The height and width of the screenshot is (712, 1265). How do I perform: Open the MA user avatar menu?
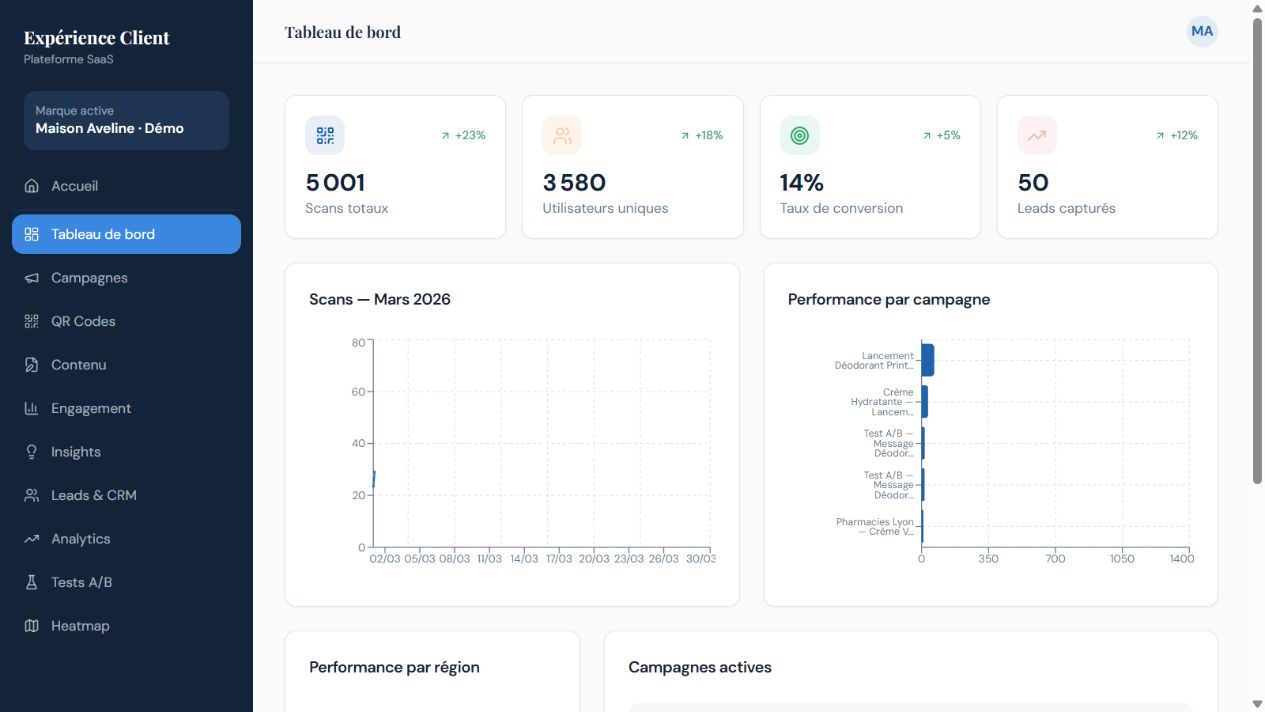point(1202,31)
